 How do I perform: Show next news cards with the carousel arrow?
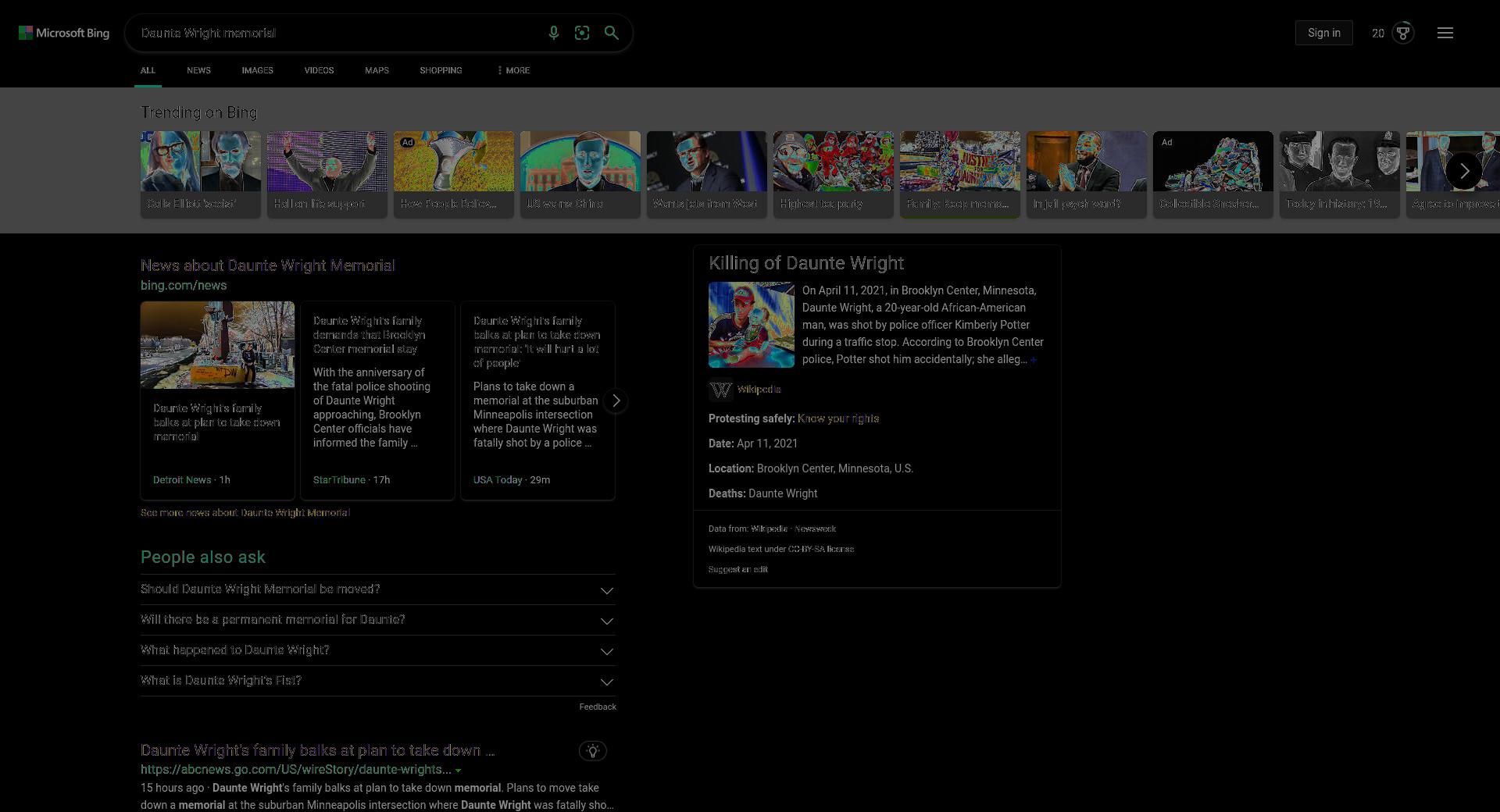(616, 401)
